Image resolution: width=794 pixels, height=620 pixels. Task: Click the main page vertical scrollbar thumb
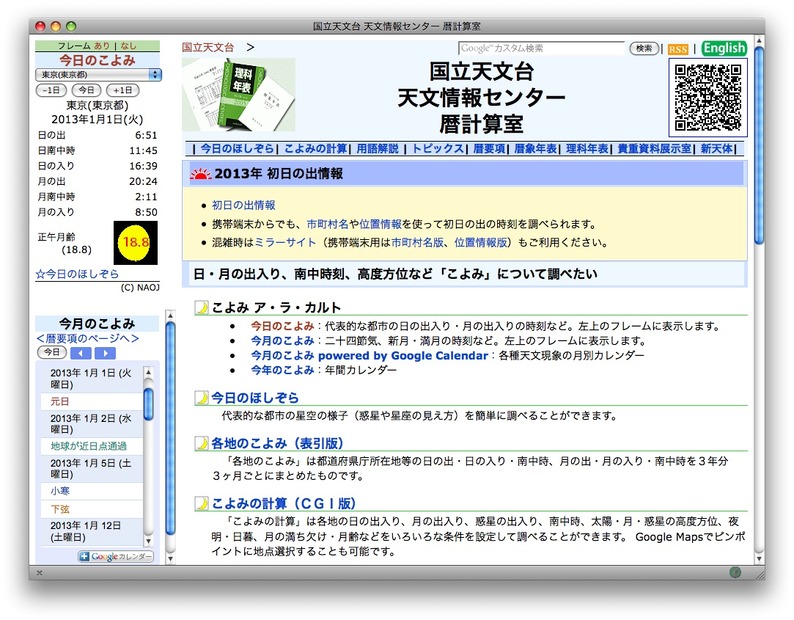click(759, 145)
